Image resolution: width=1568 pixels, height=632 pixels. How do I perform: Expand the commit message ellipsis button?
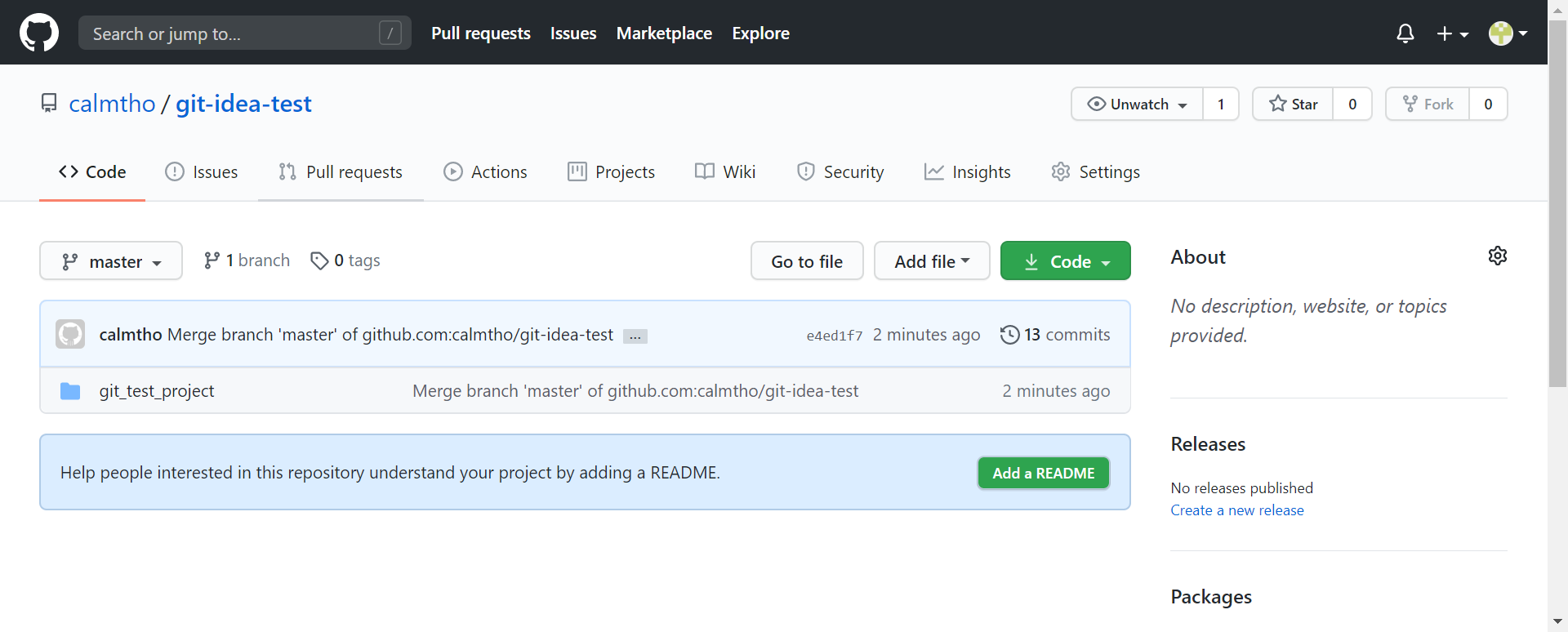coord(635,336)
